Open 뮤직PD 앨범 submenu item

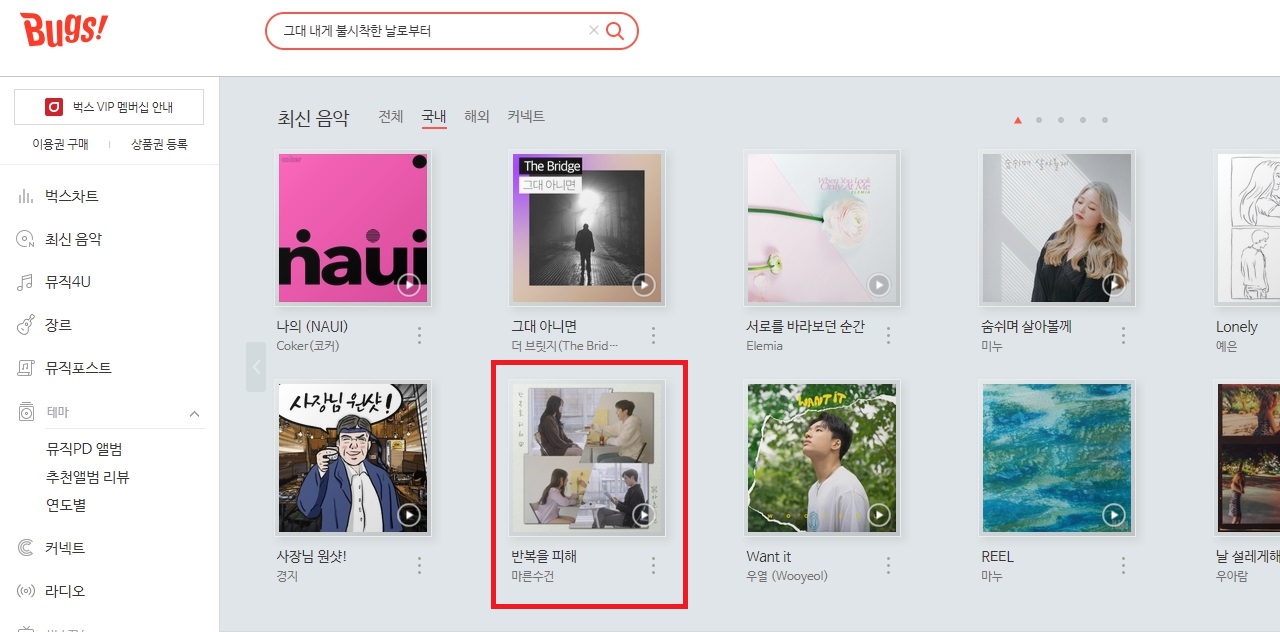pos(84,449)
